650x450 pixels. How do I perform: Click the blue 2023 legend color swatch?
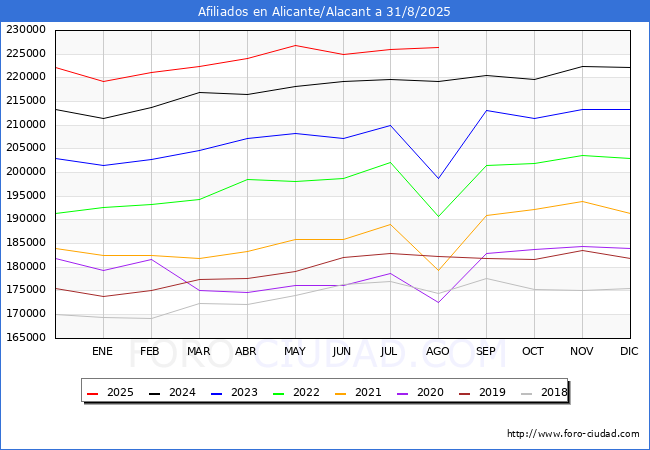(216, 393)
